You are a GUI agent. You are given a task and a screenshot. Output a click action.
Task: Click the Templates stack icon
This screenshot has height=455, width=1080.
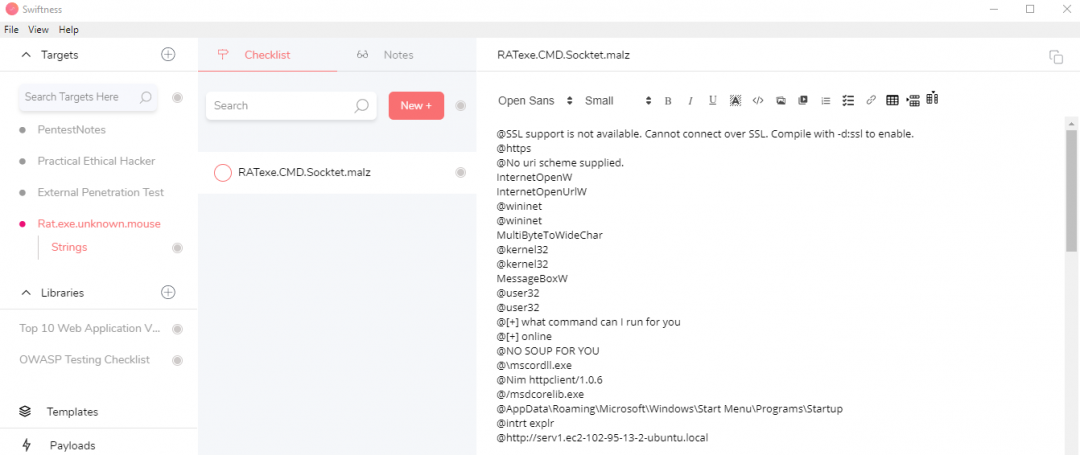point(25,412)
